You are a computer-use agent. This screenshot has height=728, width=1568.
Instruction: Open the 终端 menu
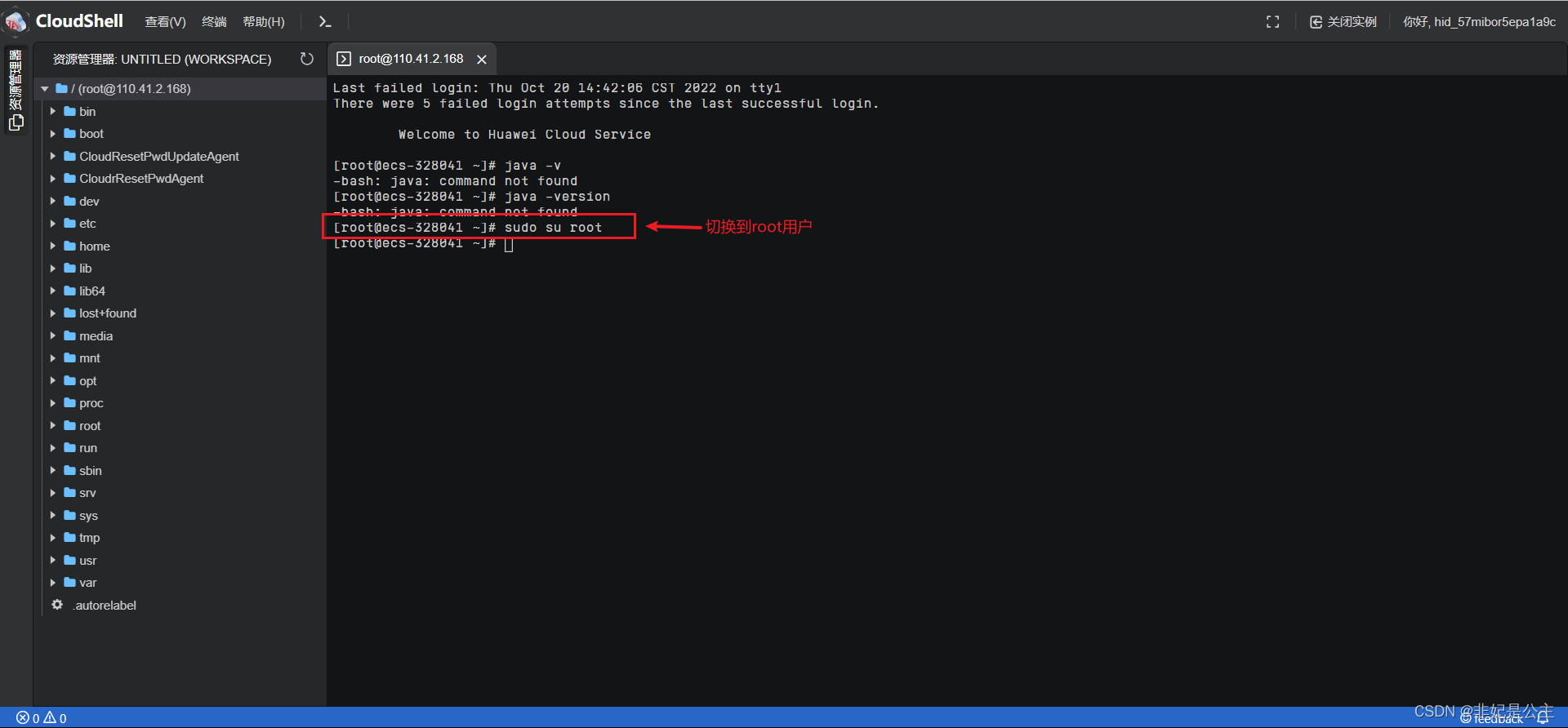[x=214, y=22]
